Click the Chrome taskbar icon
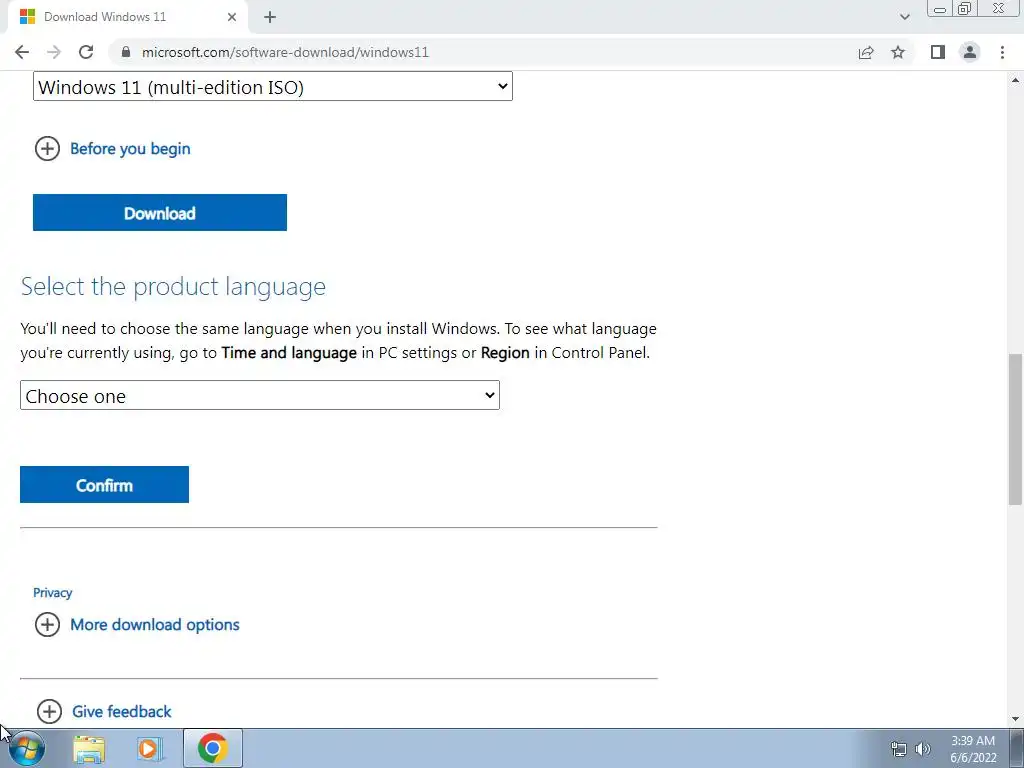This screenshot has width=1024, height=768. tap(213, 748)
